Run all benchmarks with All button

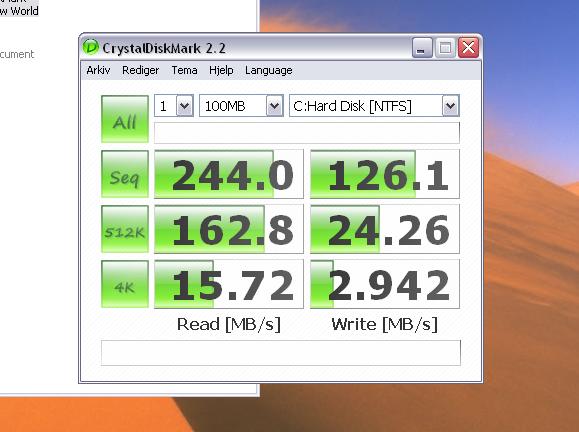click(x=125, y=119)
